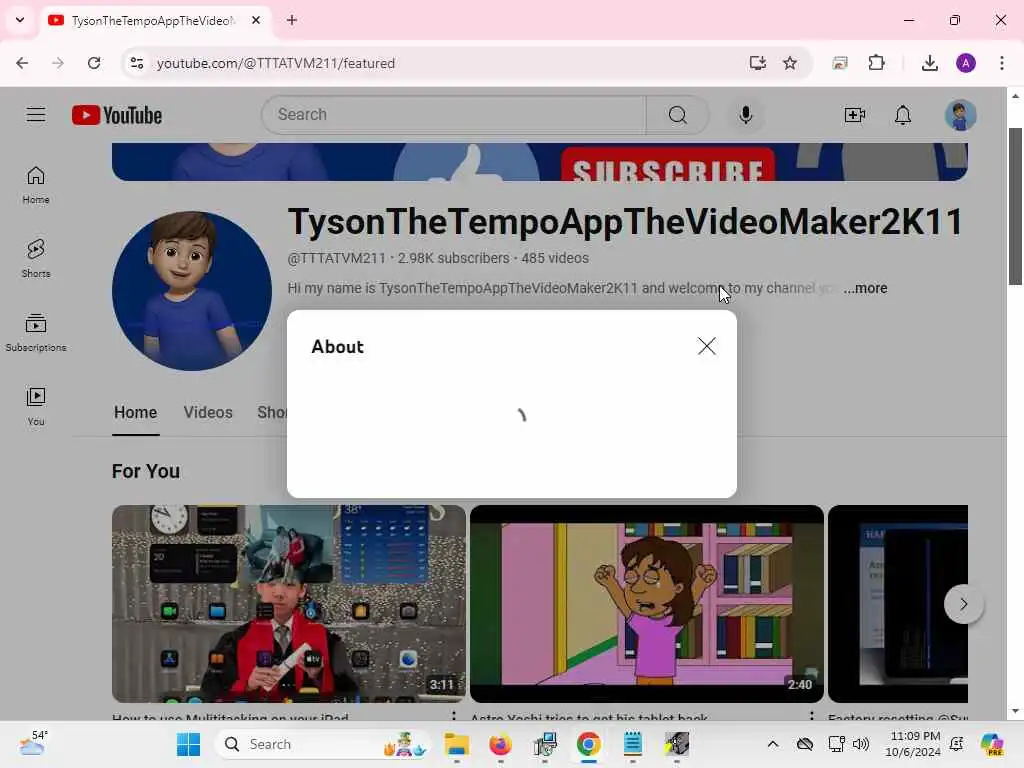Close the TysonTheTempoApp browser tab
1024x768 pixels.
[x=256, y=20]
